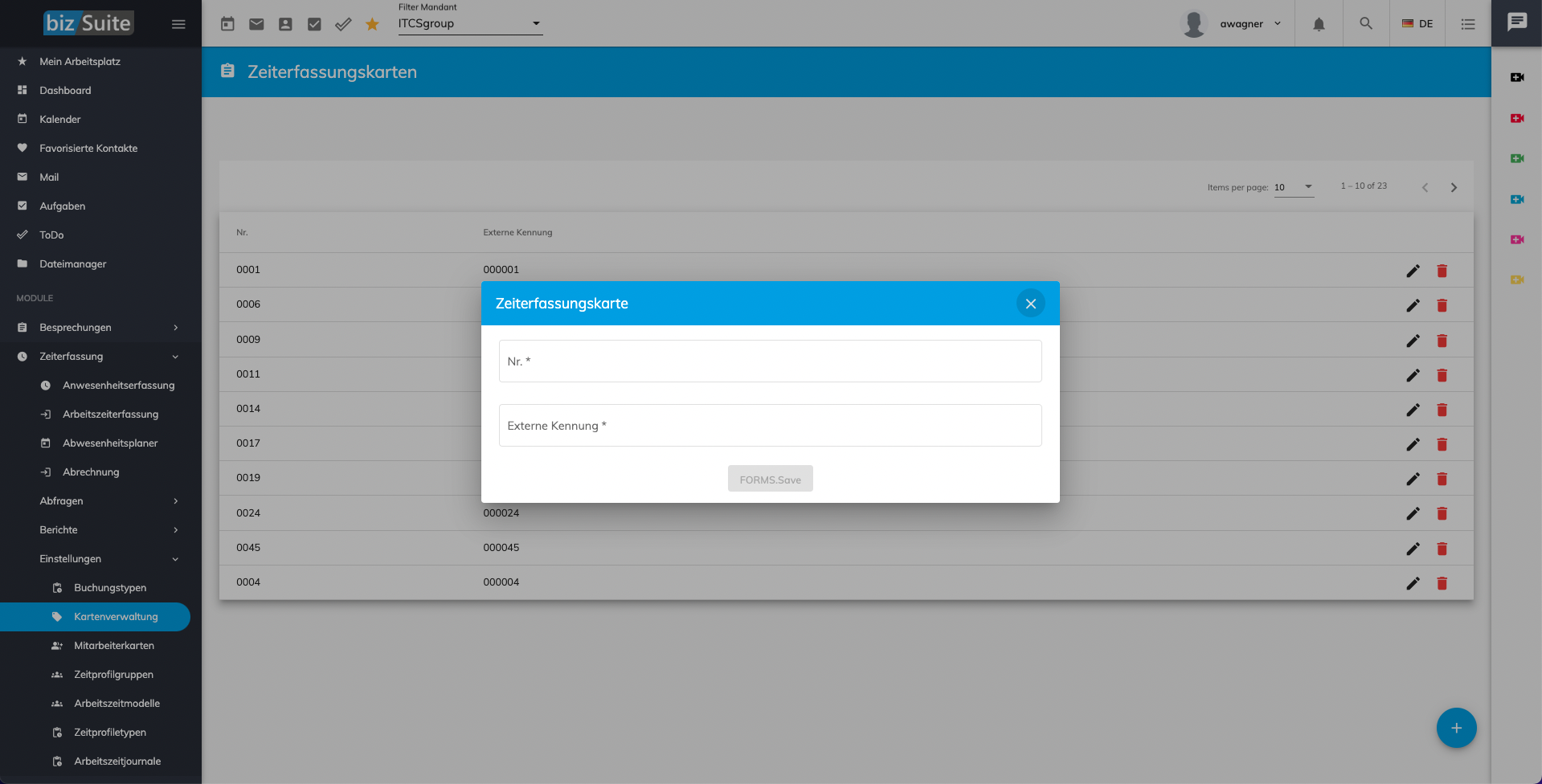Click the search magnifier icon

[1366, 24]
